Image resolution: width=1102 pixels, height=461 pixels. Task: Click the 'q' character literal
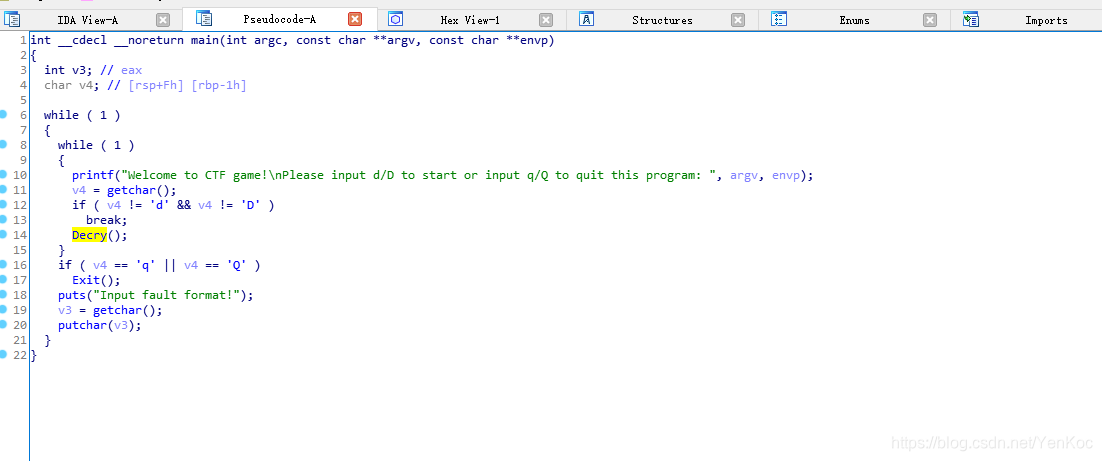click(x=145, y=265)
